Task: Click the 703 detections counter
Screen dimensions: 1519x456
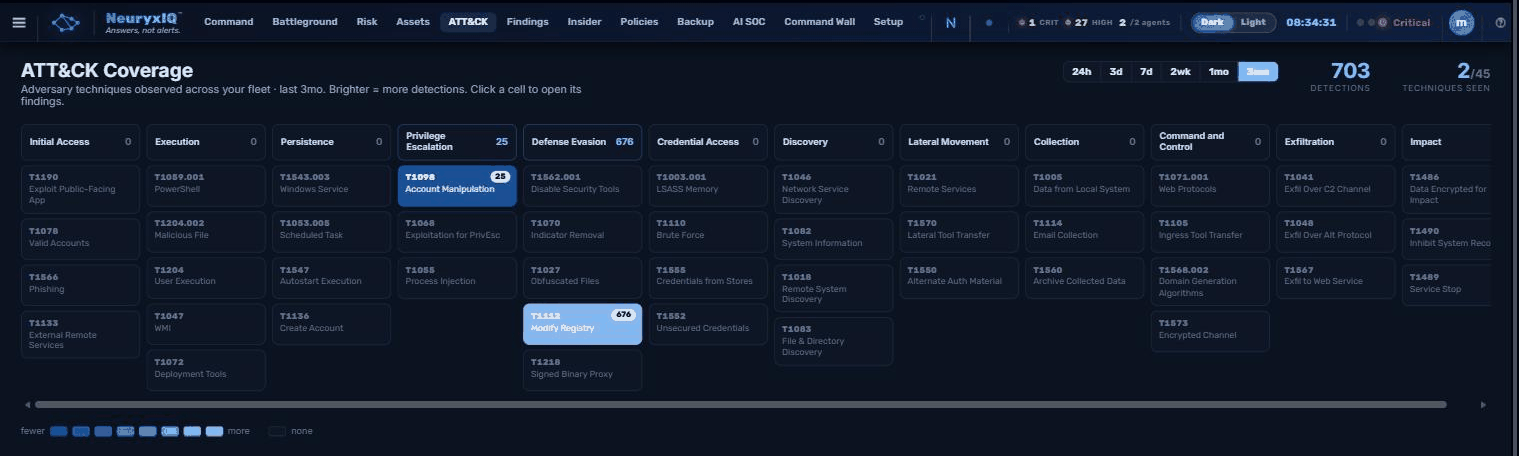Action: coord(1340,76)
